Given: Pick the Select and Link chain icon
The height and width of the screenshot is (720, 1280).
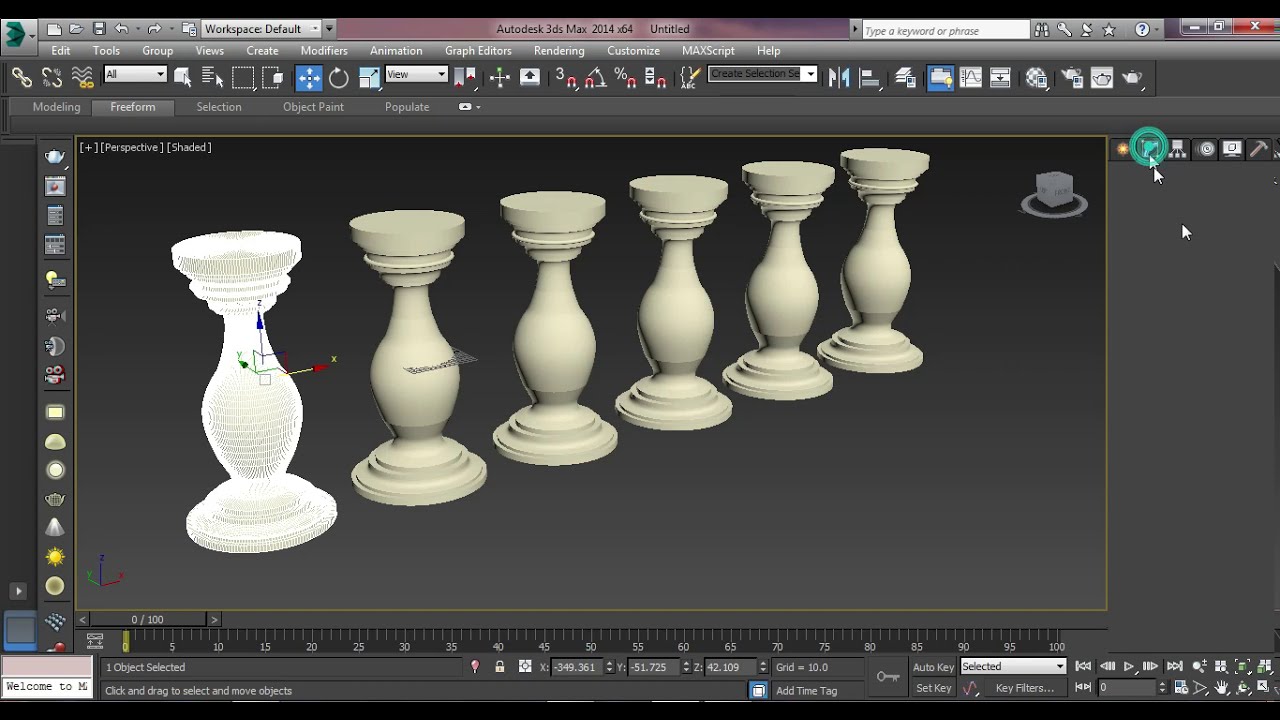Looking at the screenshot, I should click(22, 77).
